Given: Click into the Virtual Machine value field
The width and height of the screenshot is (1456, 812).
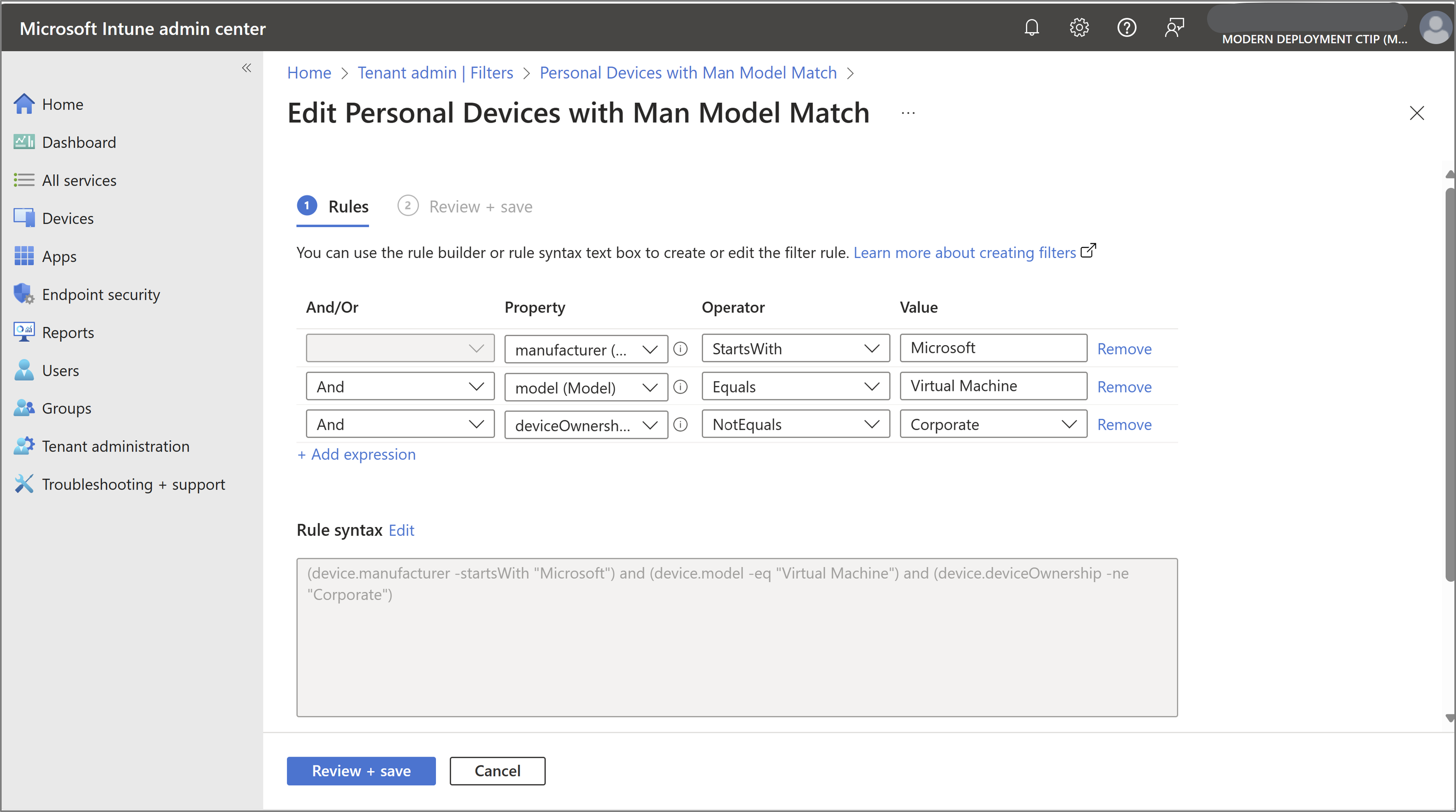Looking at the screenshot, I should pyautogui.click(x=993, y=386).
